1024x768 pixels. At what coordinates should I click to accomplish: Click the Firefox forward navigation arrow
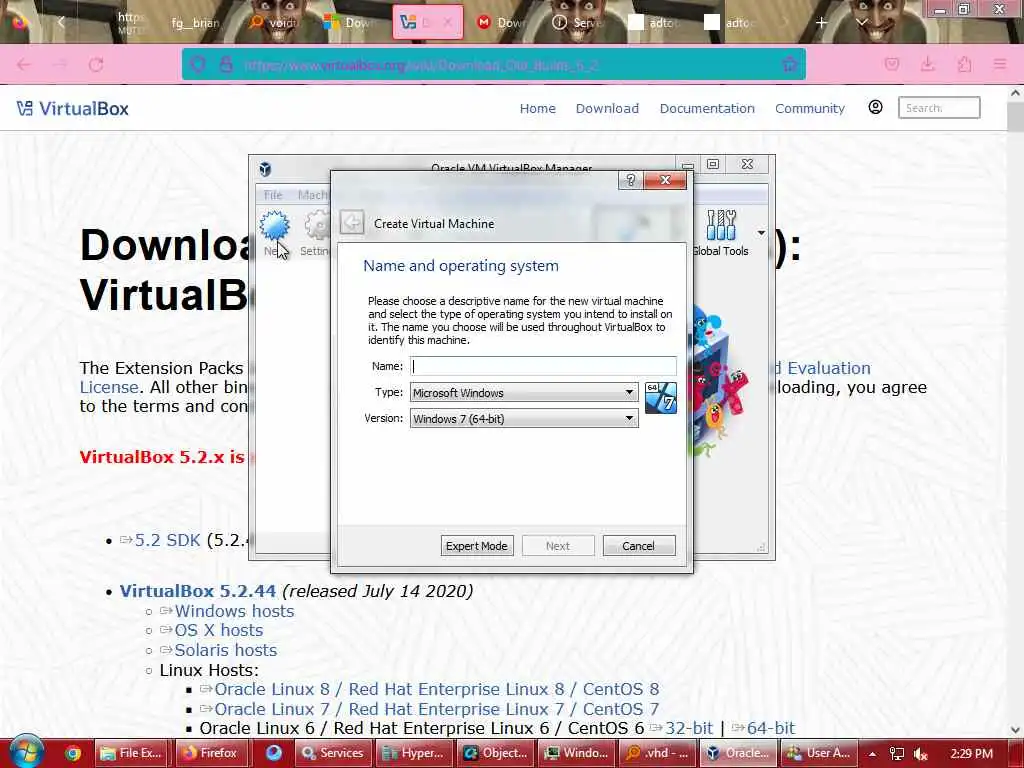tap(60, 65)
